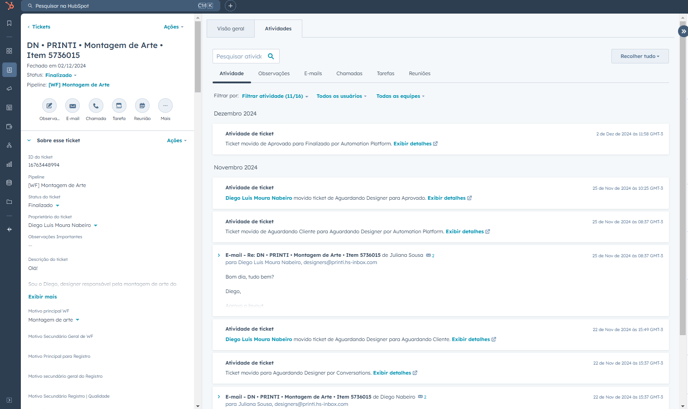
Task: Select the 'Chamadas' activity tab
Action: coord(349,73)
